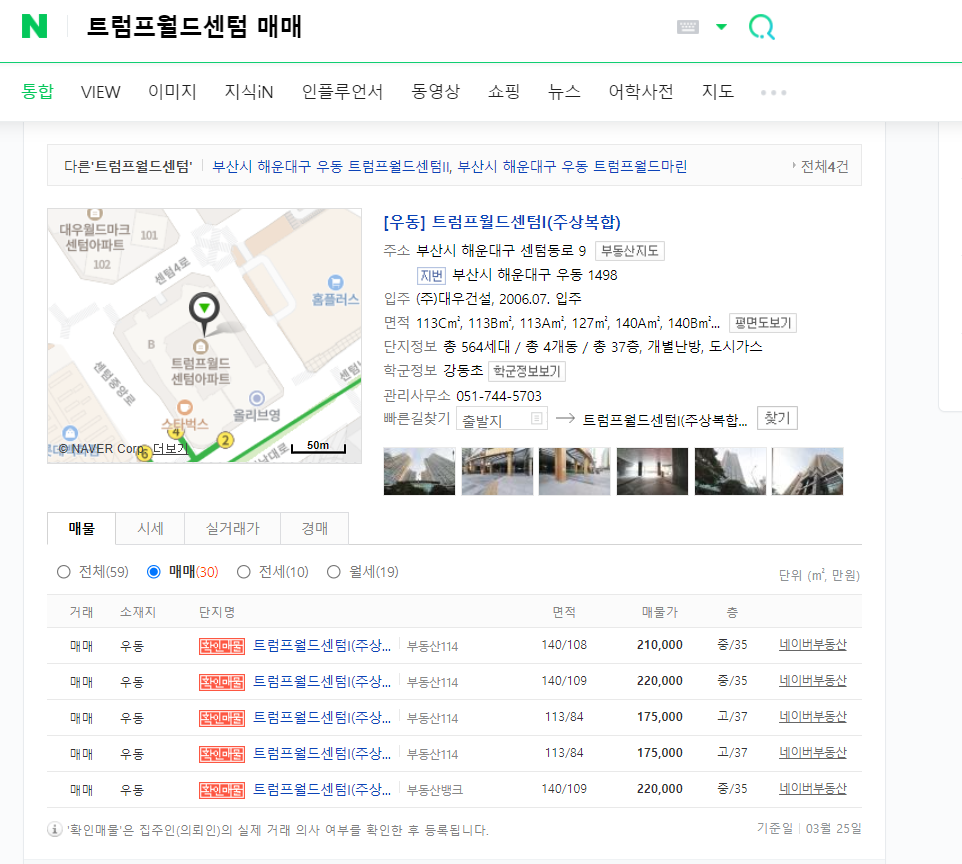
Task: Click the 출발지 input field
Action: [502, 420]
